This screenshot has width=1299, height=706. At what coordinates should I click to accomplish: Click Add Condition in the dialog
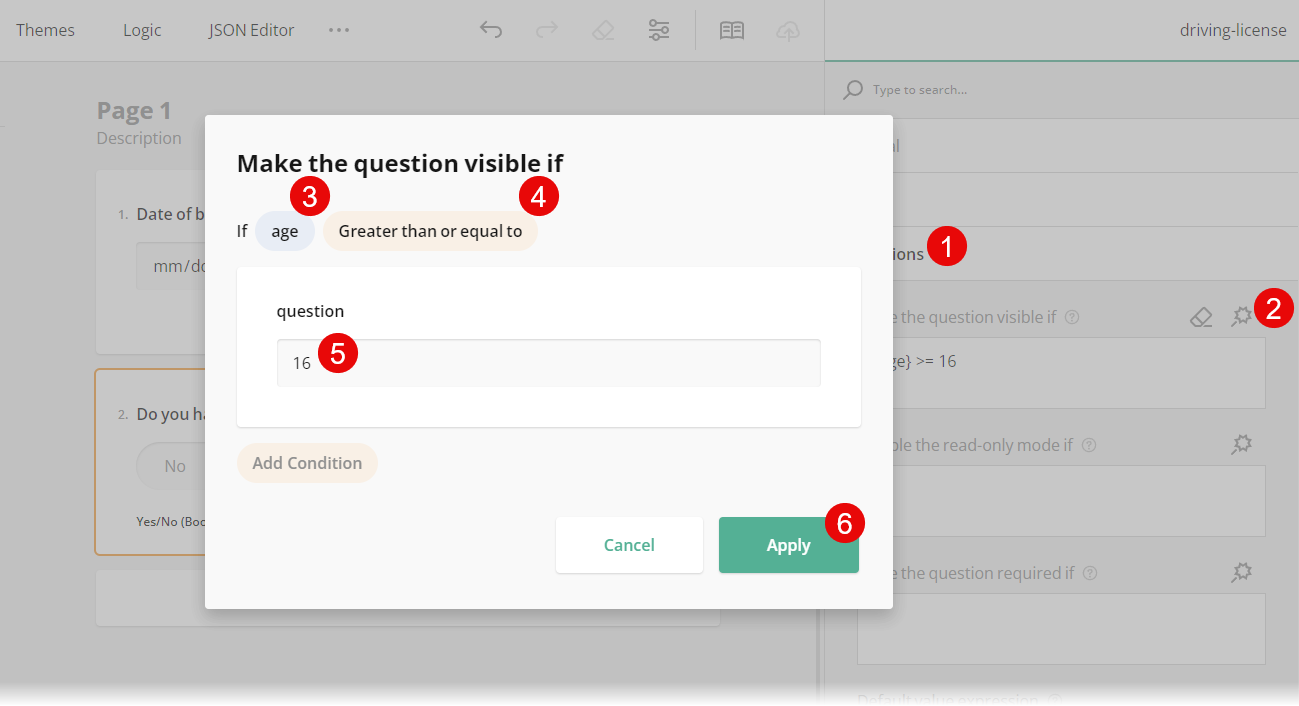307,463
